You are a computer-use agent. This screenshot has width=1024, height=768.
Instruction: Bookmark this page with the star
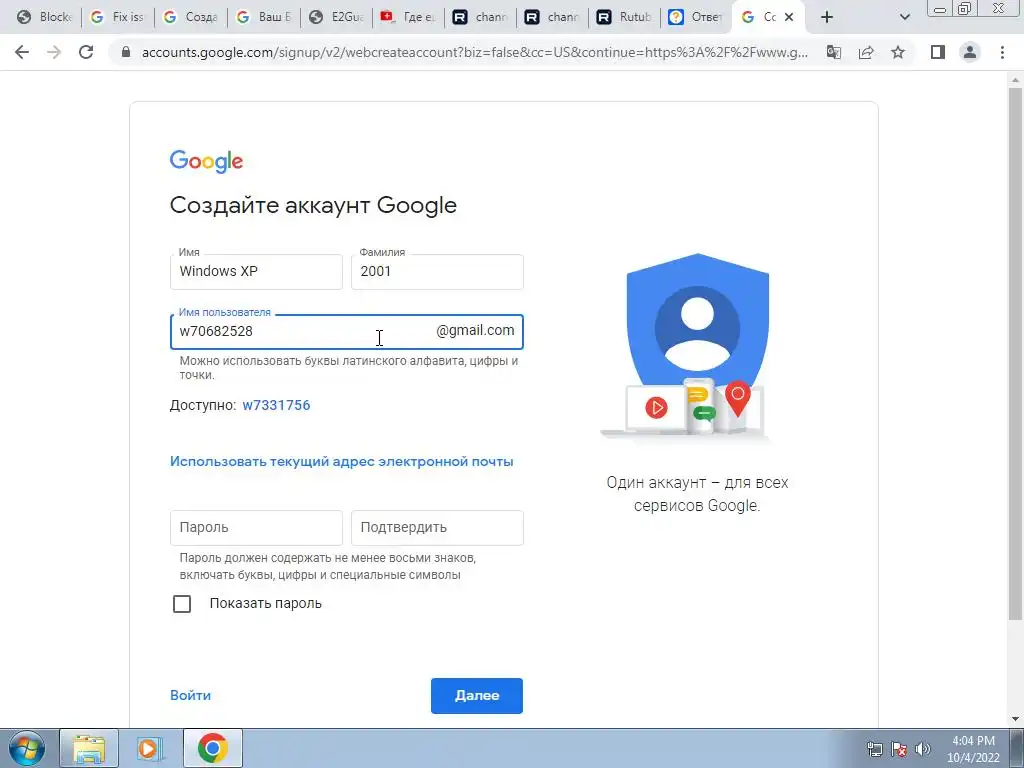click(898, 52)
